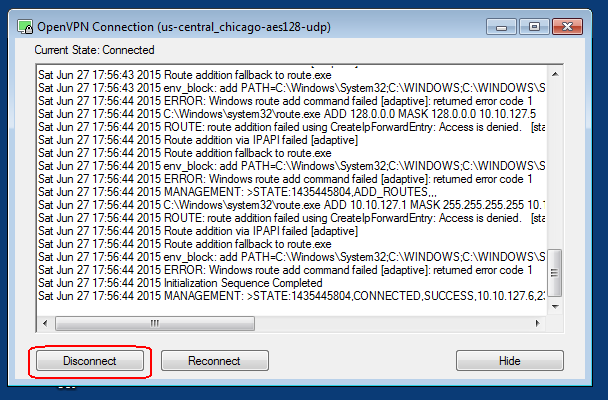Click the vertical scrollbar thumb of the log
Image resolution: width=608 pixels, height=400 pixels.
tap(555, 273)
